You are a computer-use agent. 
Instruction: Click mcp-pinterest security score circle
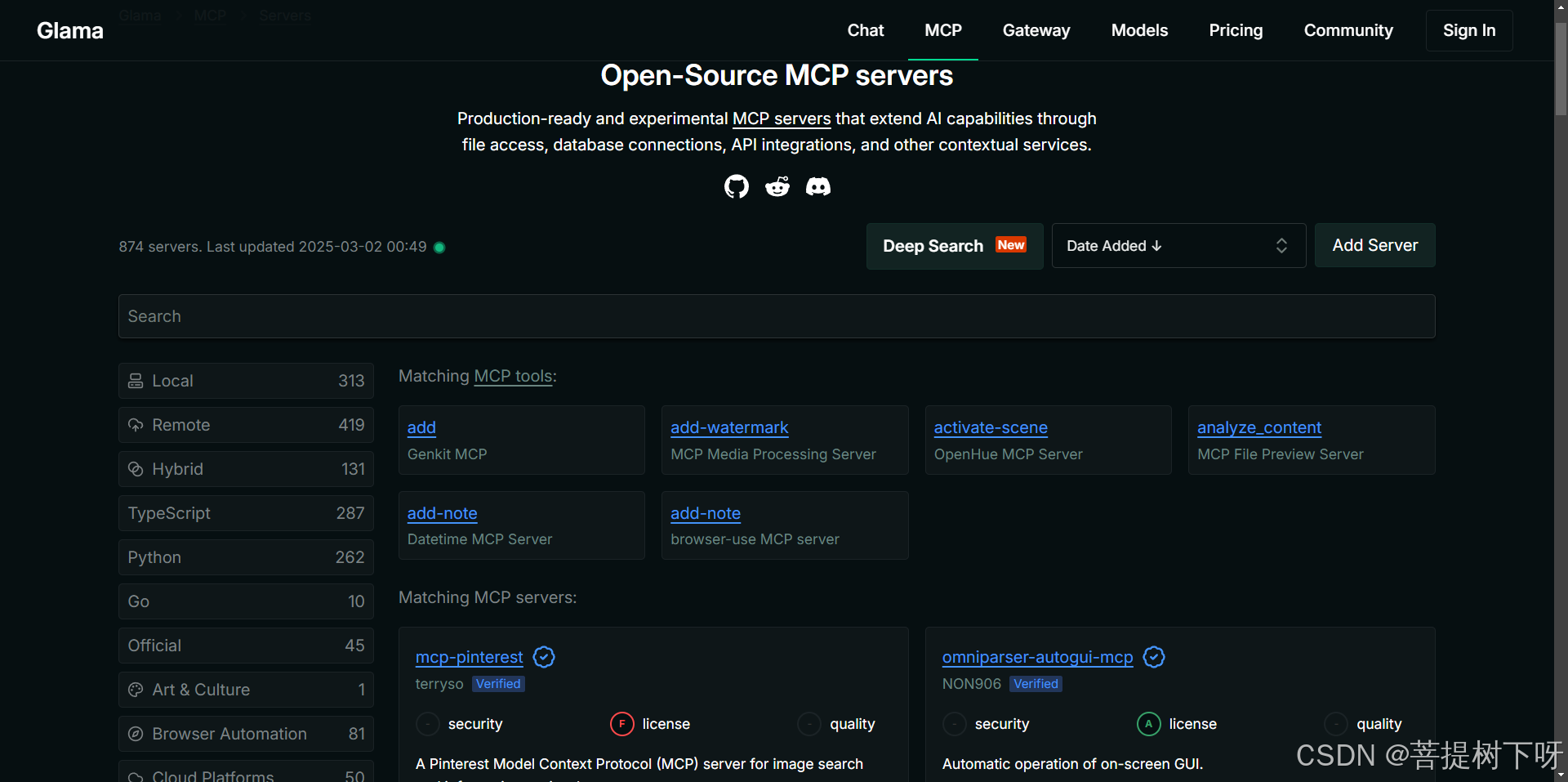point(428,724)
